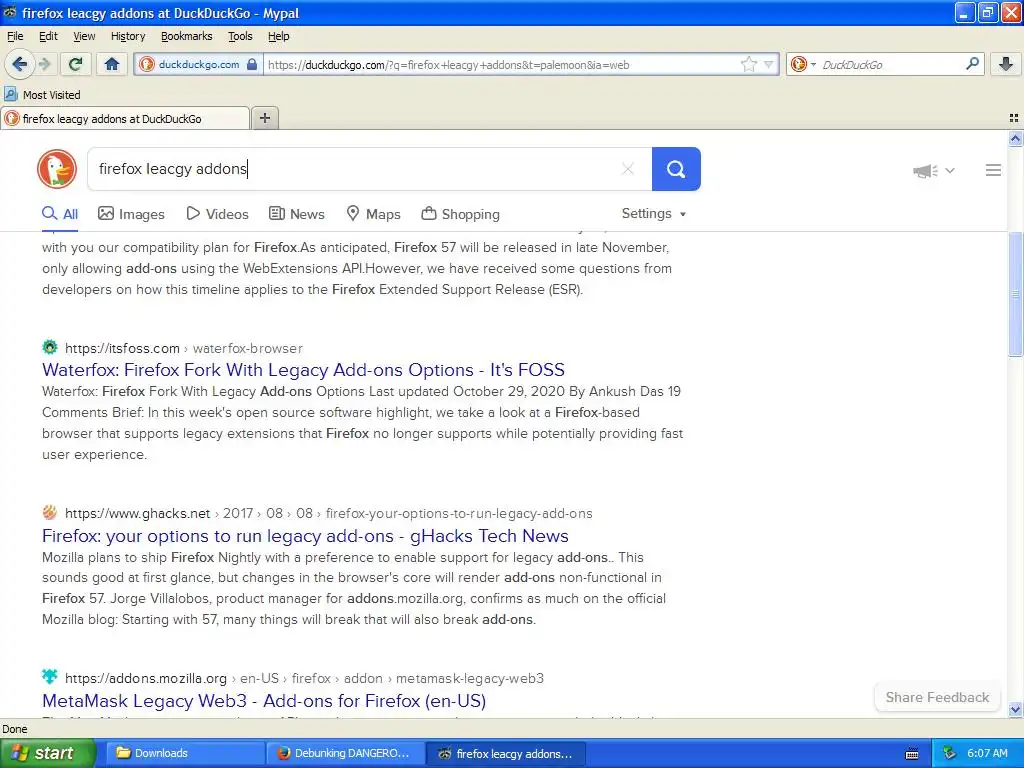The width and height of the screenshot is (1024, 768).
Task: Switch to Downloads taskbar window
Action: point(185,753)
